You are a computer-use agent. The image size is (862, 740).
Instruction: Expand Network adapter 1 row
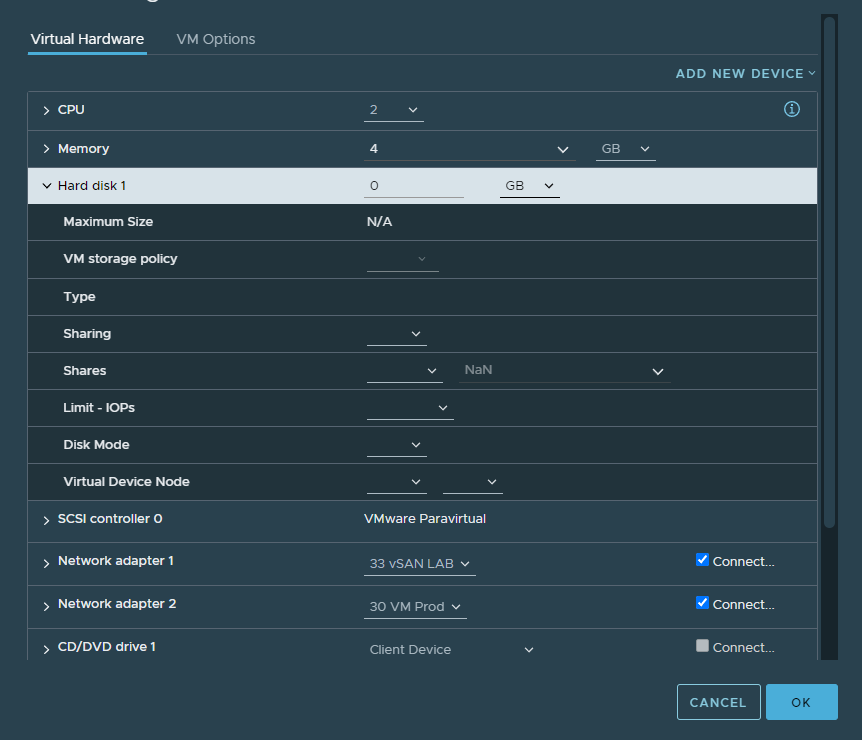[x=46, y=563]
